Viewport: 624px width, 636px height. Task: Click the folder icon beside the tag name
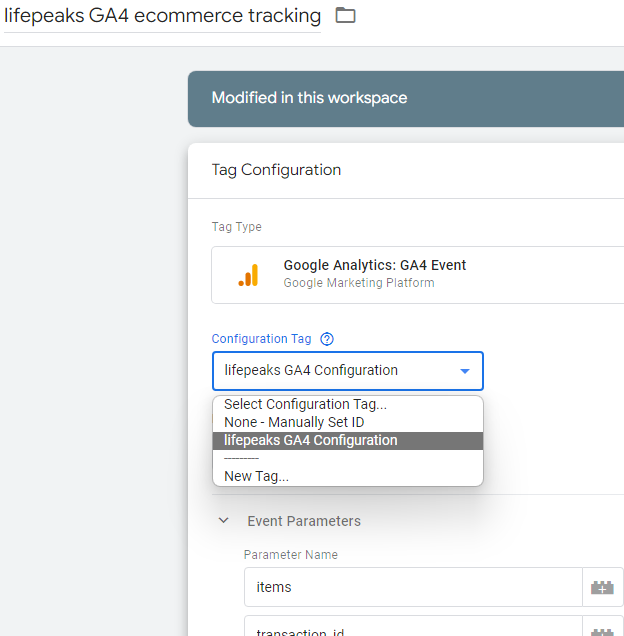345,16
